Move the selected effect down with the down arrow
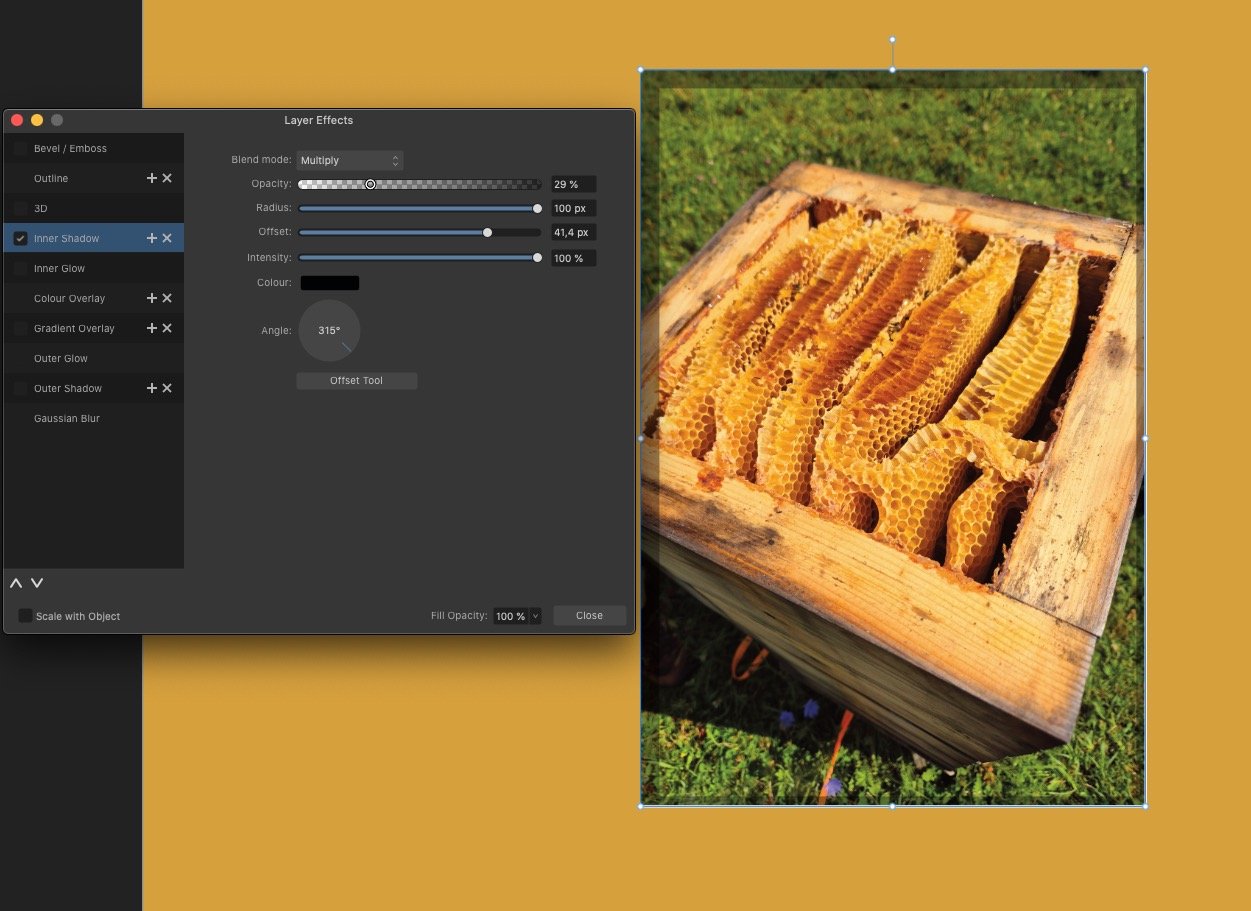1251x911 pixels. pos(37,583)
